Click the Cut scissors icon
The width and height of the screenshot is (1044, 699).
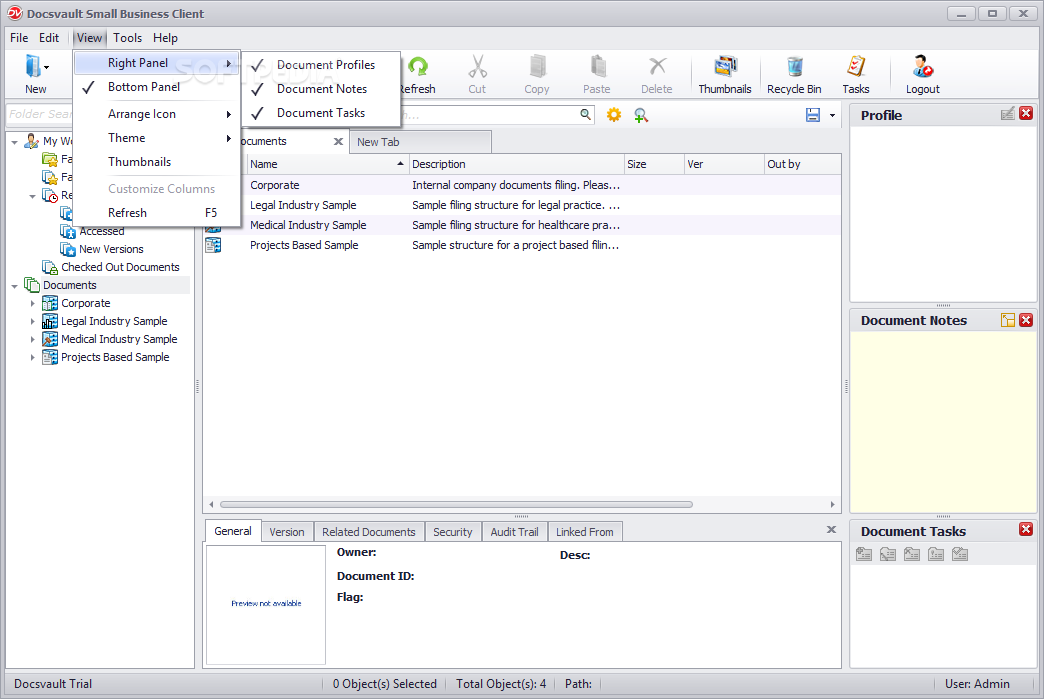[x=477, y=67]
